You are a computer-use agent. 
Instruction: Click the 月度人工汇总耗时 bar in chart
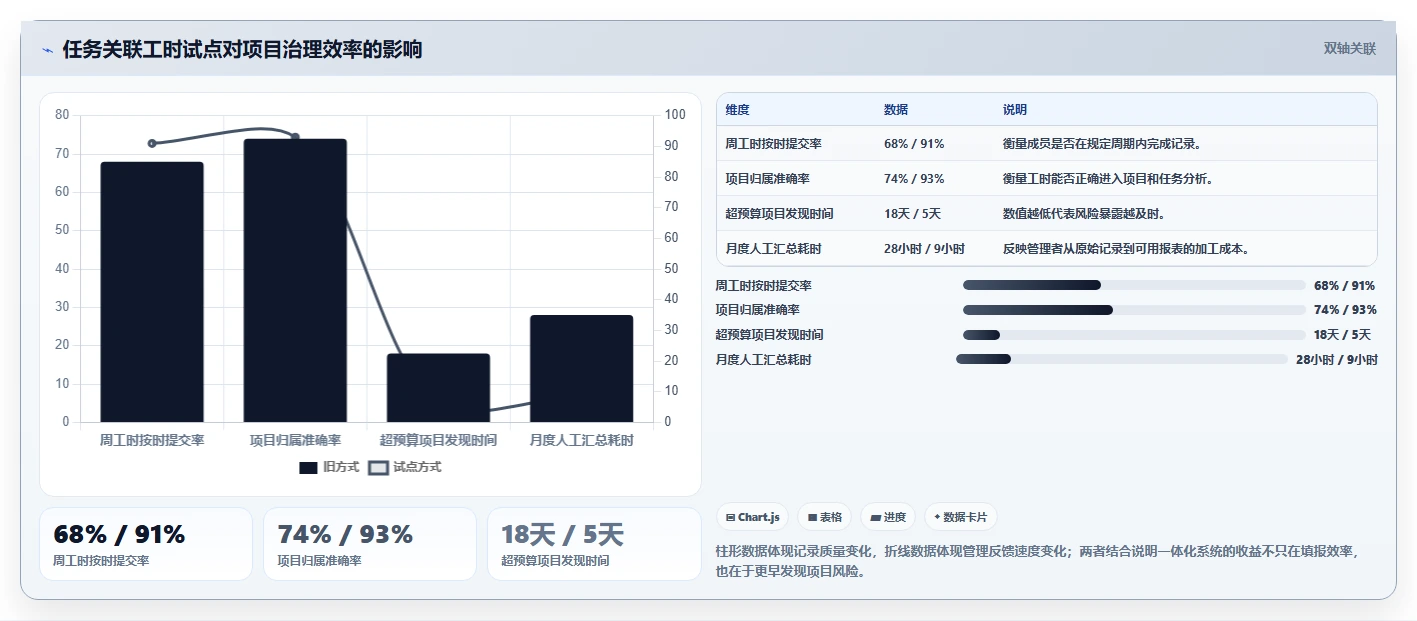pos(581,369)
